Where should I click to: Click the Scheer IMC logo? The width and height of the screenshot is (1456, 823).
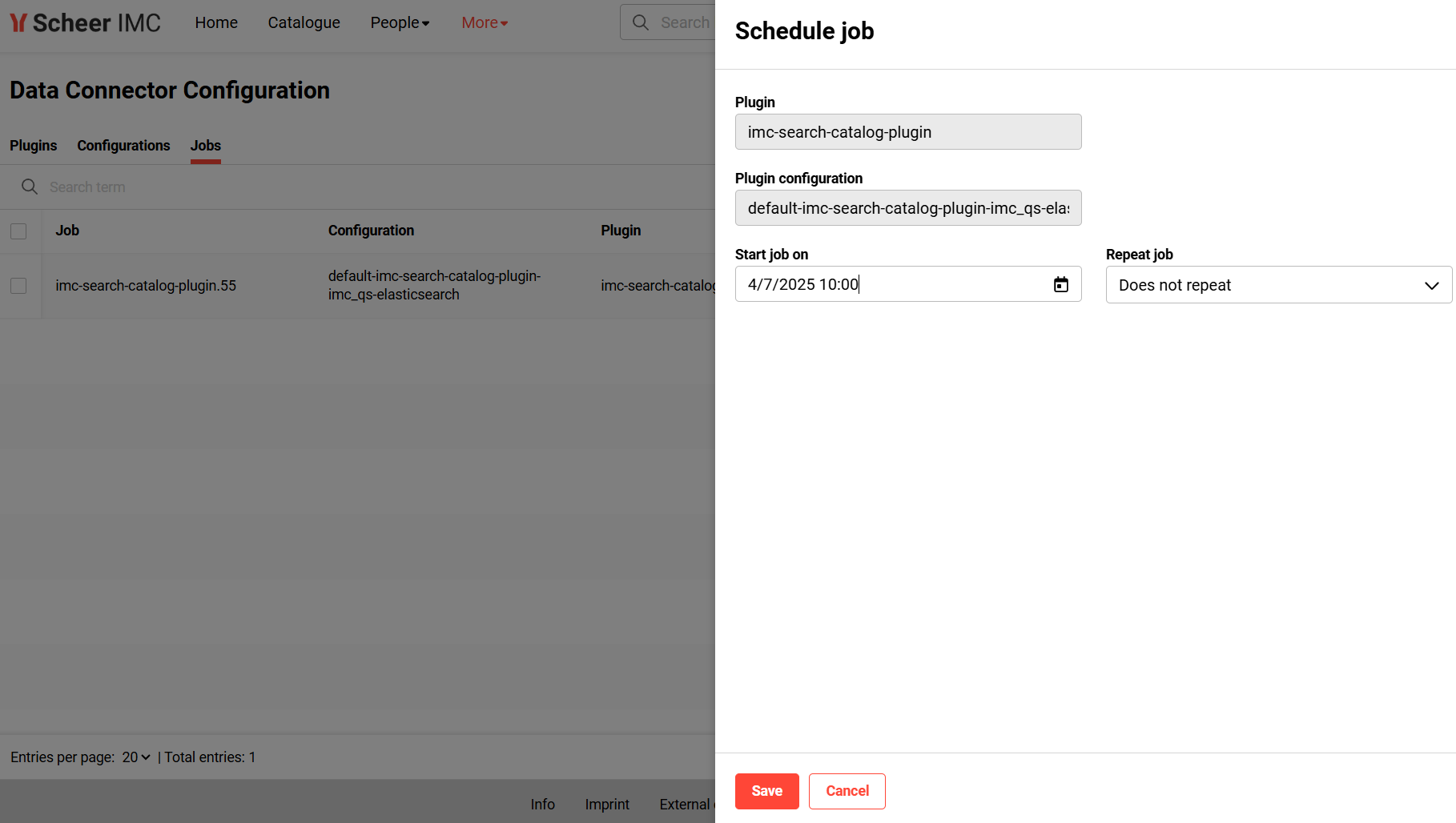pyautogui.click(x=86, y=23)
